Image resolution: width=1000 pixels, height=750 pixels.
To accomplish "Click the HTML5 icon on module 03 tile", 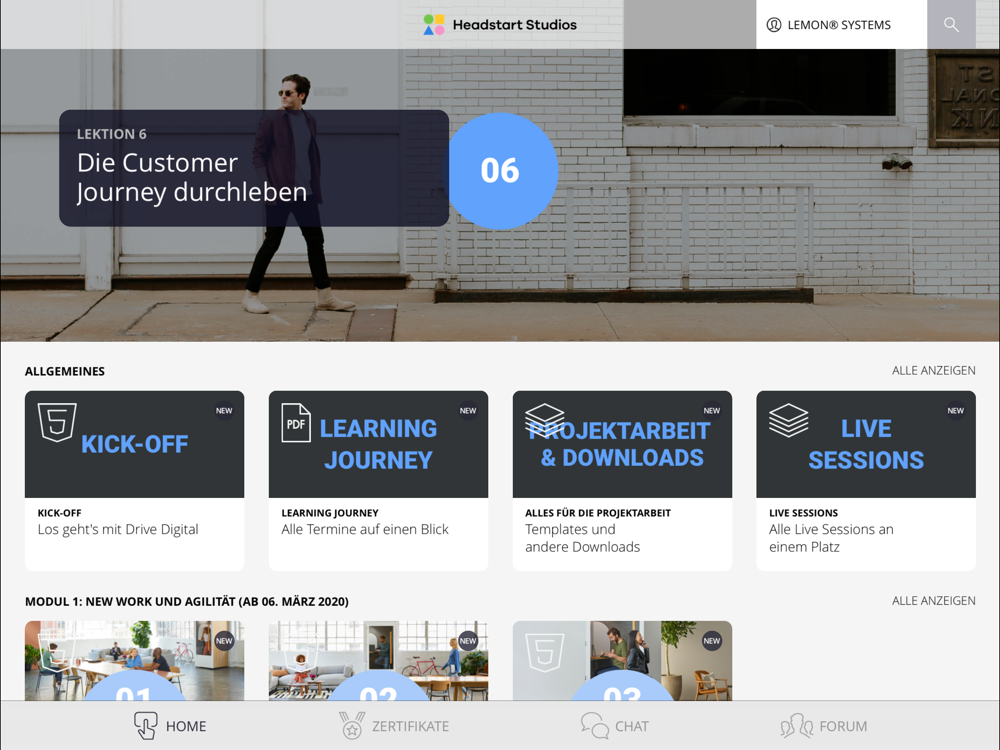I will [x=545, y=652].
